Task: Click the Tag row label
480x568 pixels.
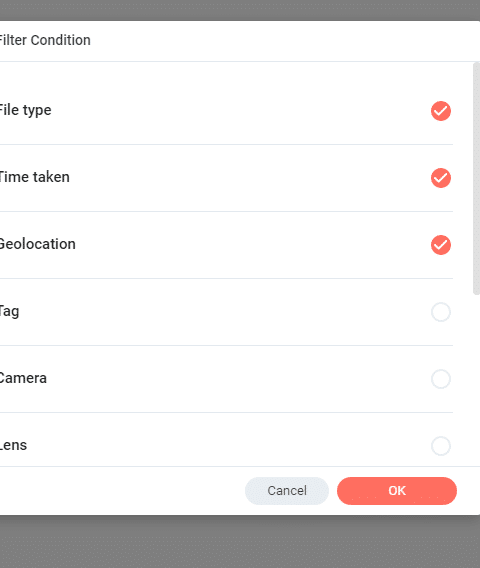Action: 9,312
